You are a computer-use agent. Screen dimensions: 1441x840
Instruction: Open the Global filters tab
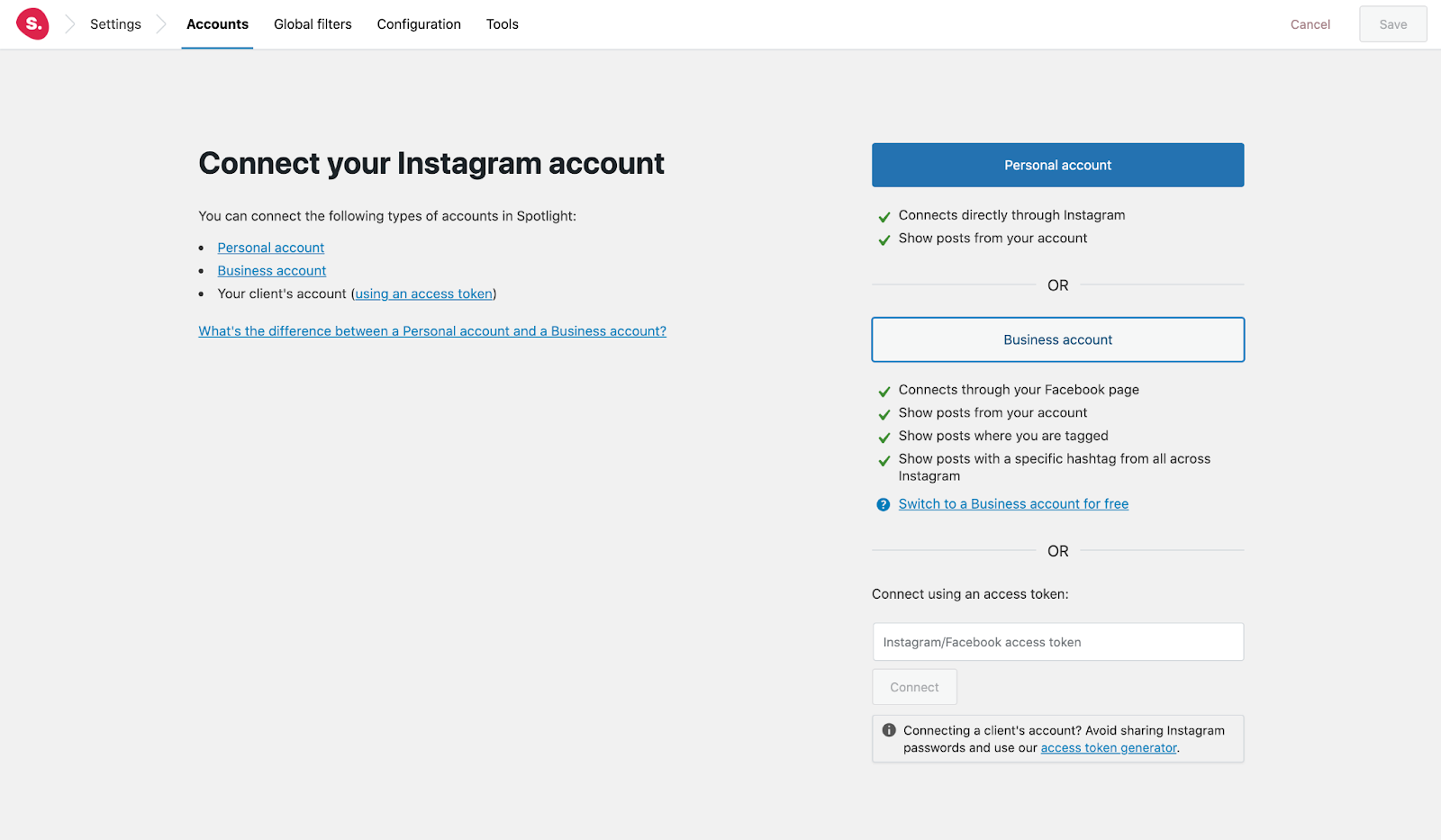tap(313, 24)
